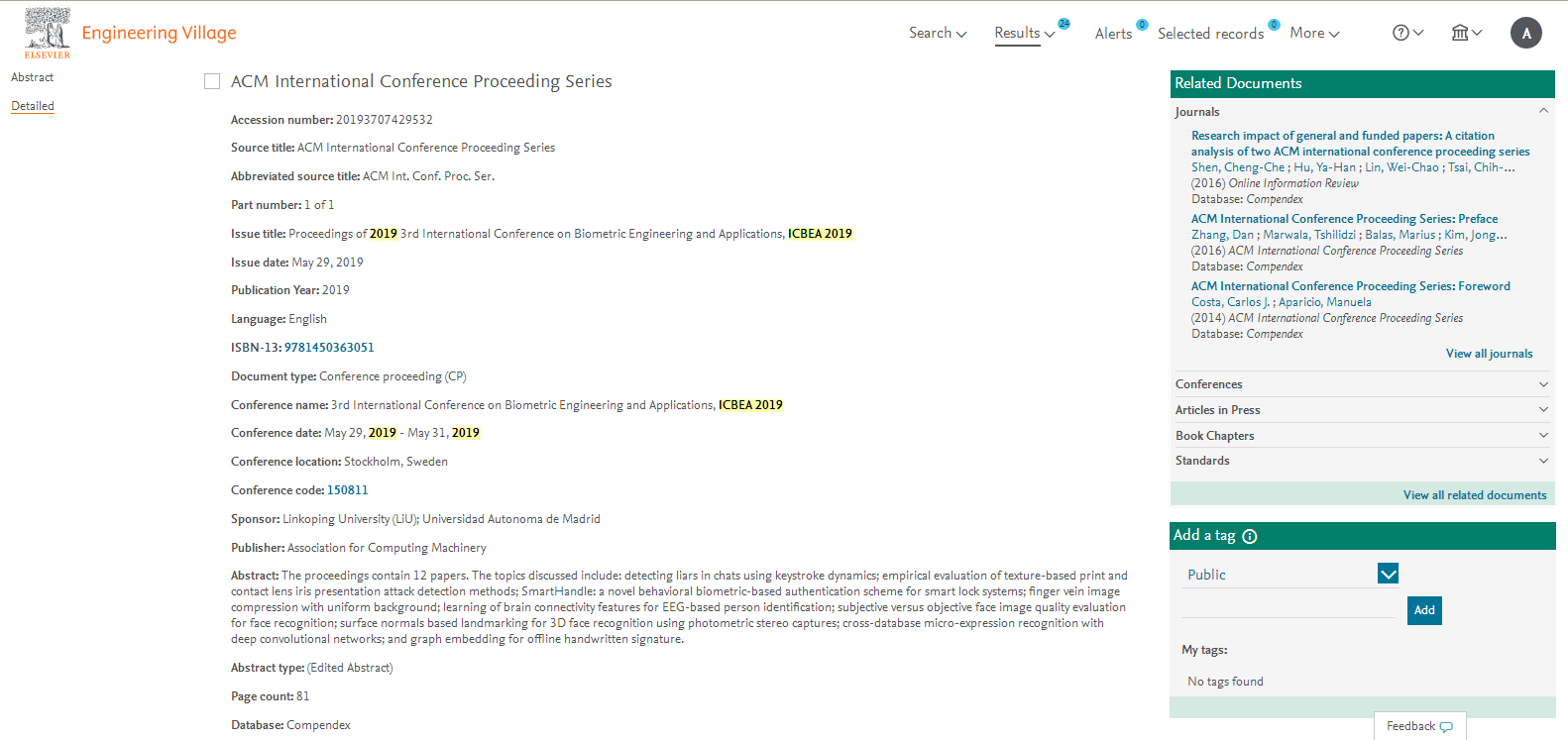The height and width of the screenshot is (740, 1568).
Task: Open the user account avatar A
Action: (1526, 33)
